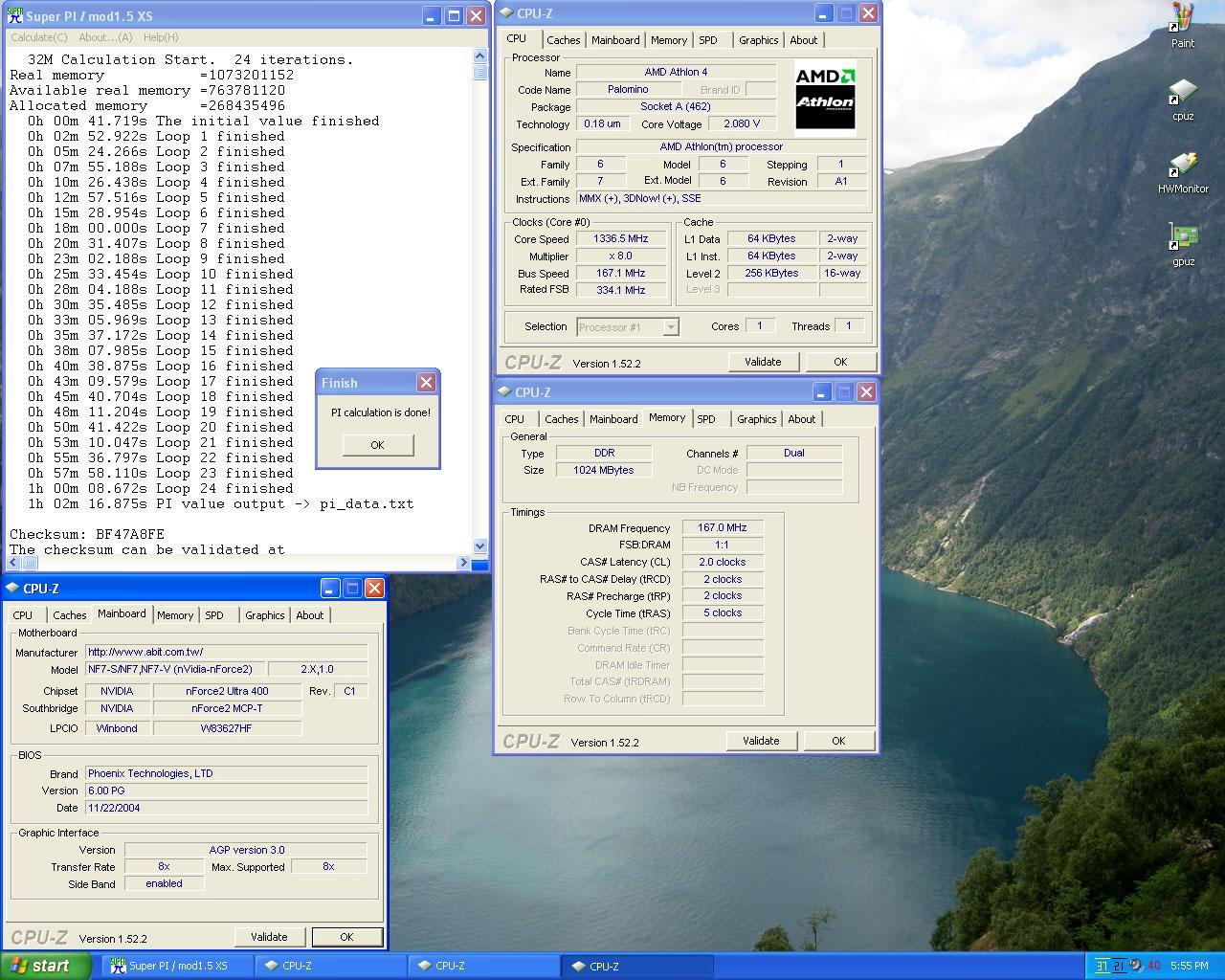Click the Super PI vertical scrollbar up arrow

pyautogui.click(x=480, y=57)
